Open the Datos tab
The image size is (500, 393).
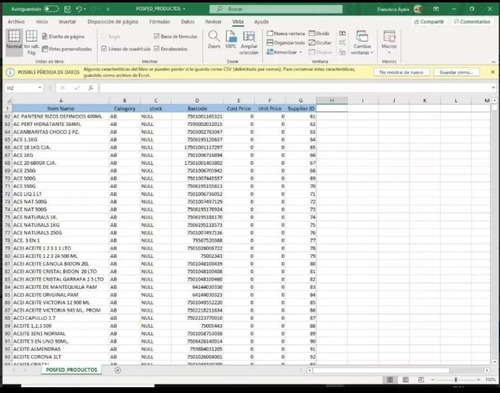(188, 22)
